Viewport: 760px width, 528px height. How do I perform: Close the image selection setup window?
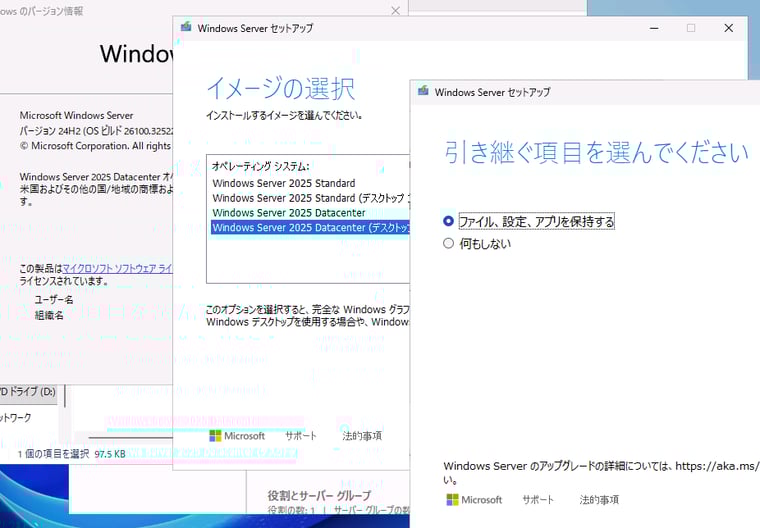[x=728, y=28]
